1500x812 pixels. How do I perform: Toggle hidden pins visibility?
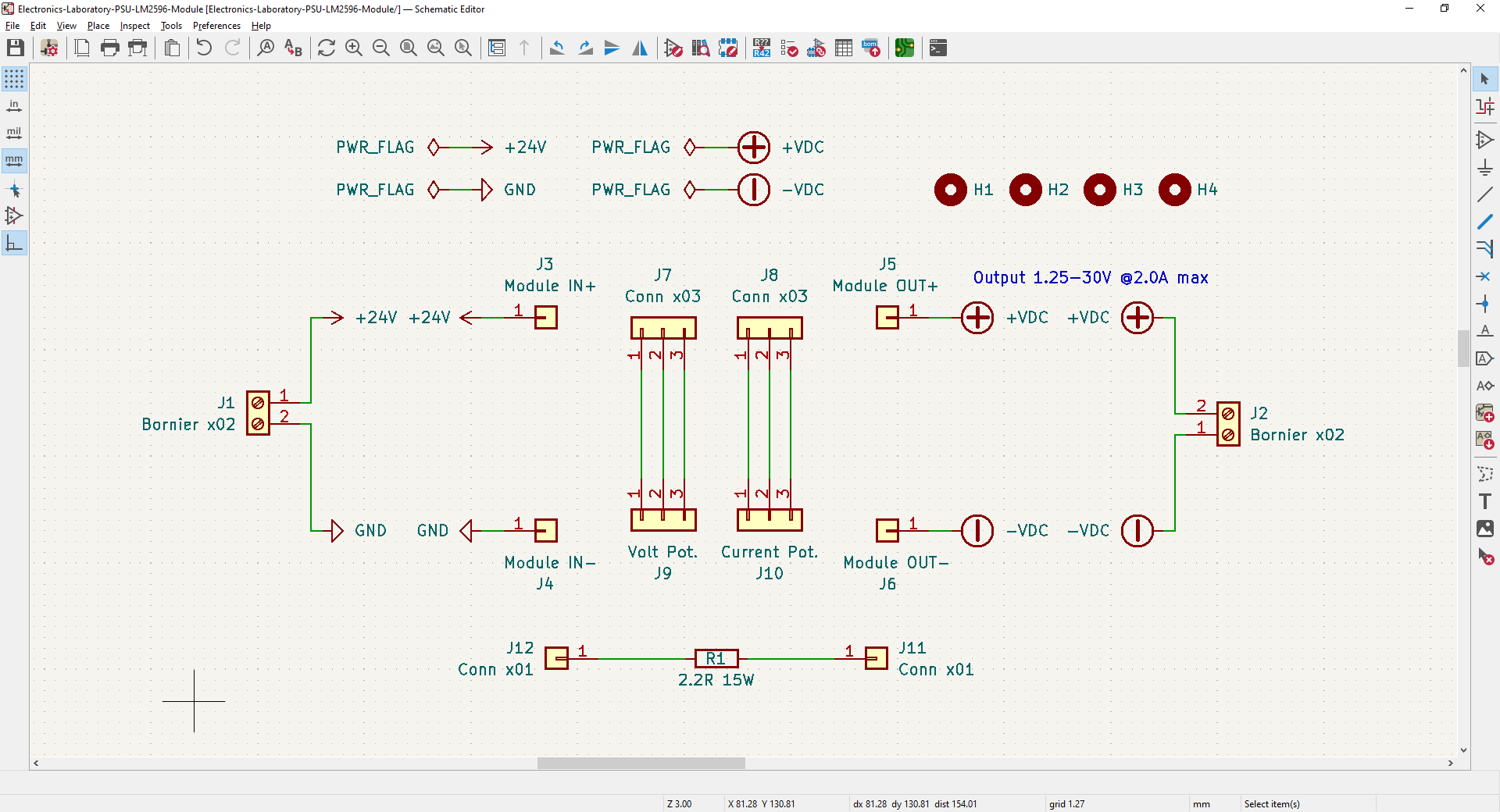(x=14, y=216)
